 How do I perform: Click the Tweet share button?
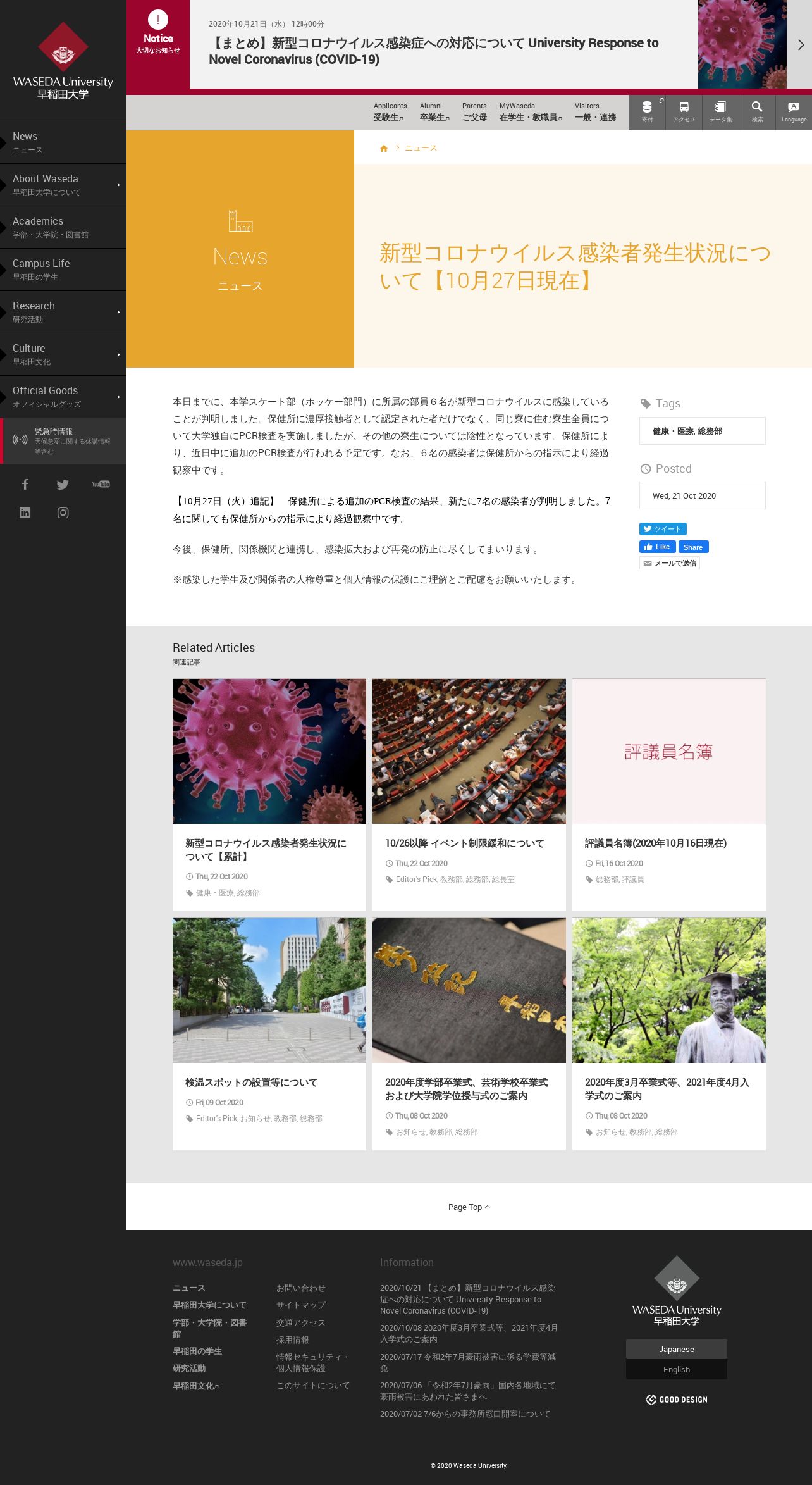point(662,529)
